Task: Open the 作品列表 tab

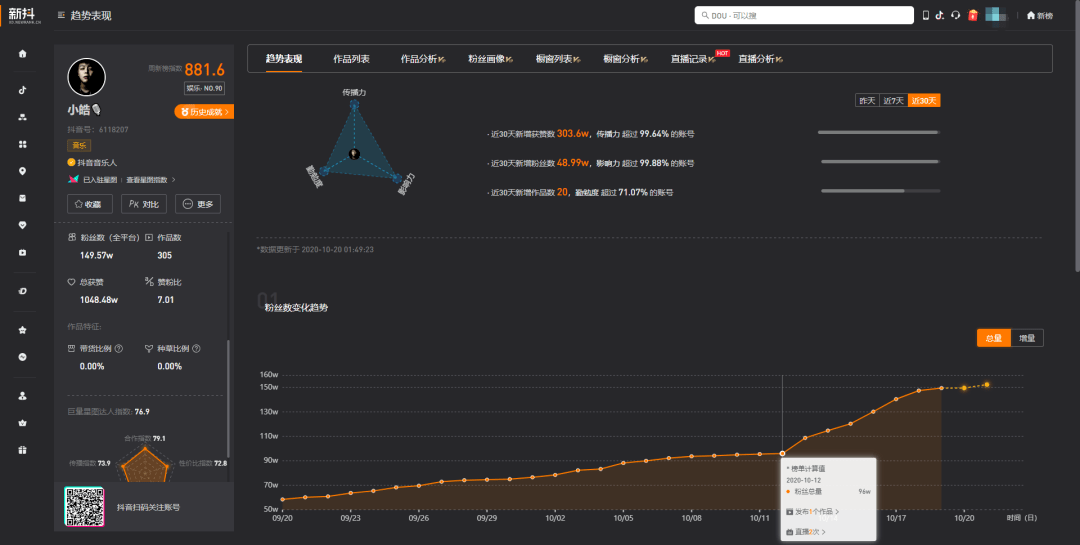Action: click(351, 59)
